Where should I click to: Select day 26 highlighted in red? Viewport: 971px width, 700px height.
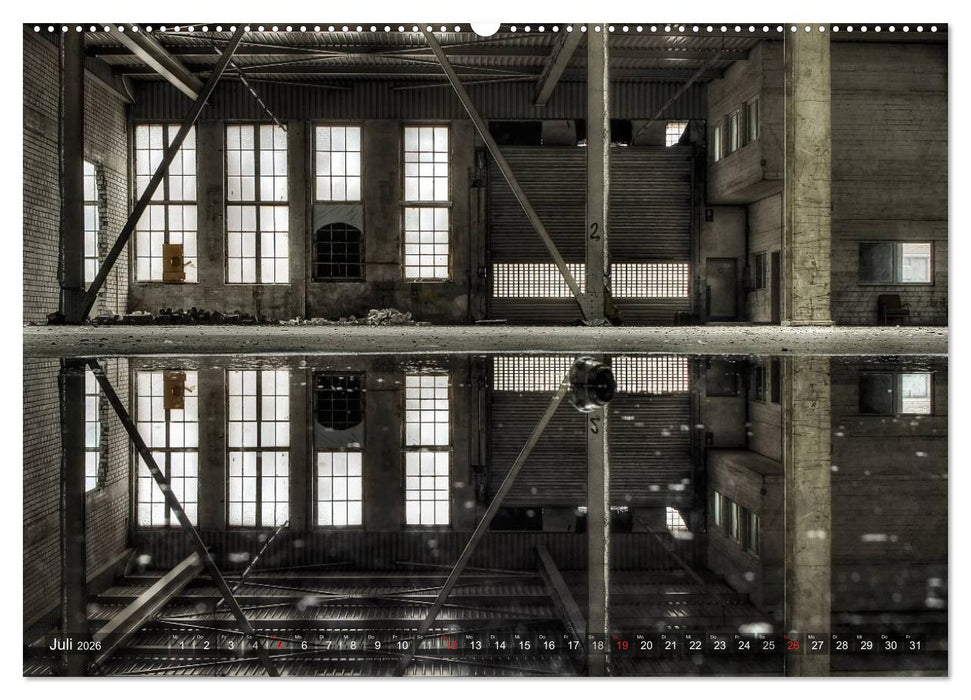(x=793, y=646)
